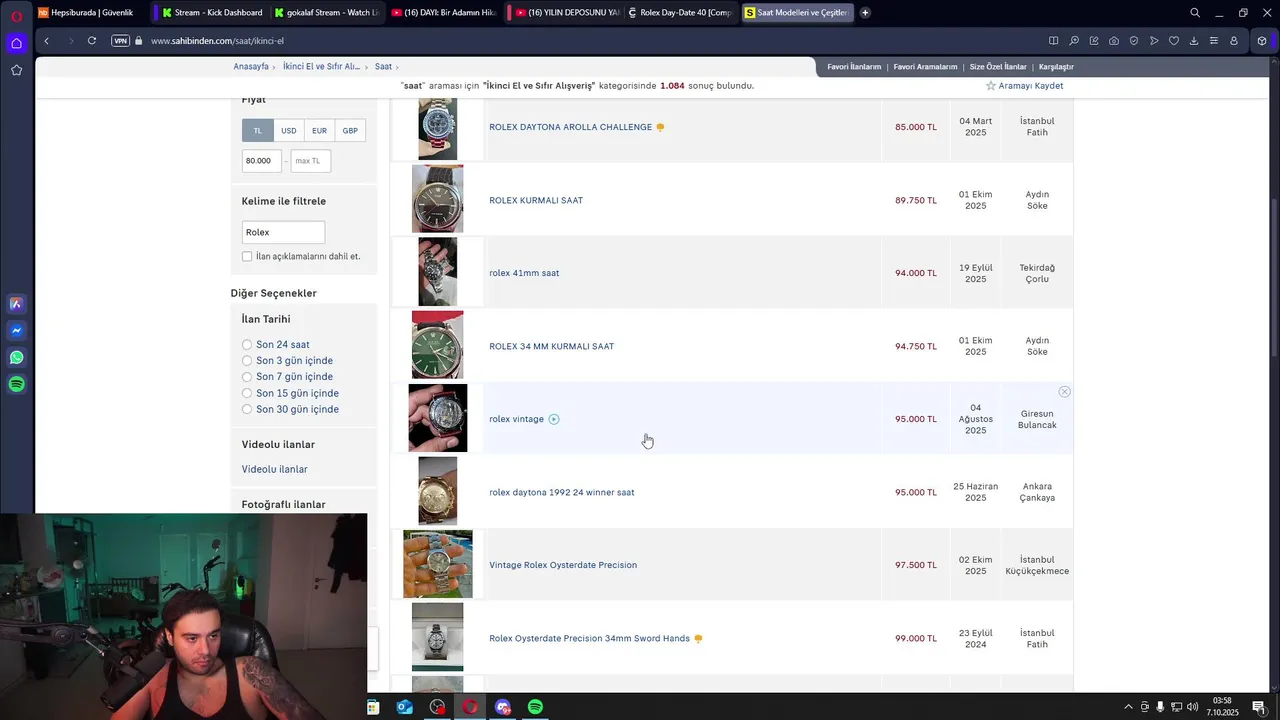This screenshot has height=720, width=1280.
Task: Select Son 30 gün içinde radio option
Action: pyautogui.click(x=247, y=409)
